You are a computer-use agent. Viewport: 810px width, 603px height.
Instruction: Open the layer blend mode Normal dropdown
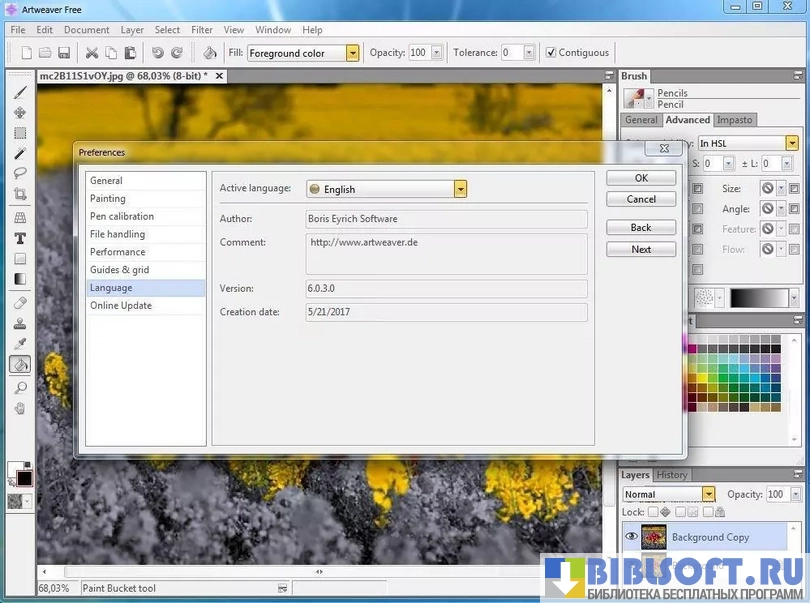coord(708,494)
